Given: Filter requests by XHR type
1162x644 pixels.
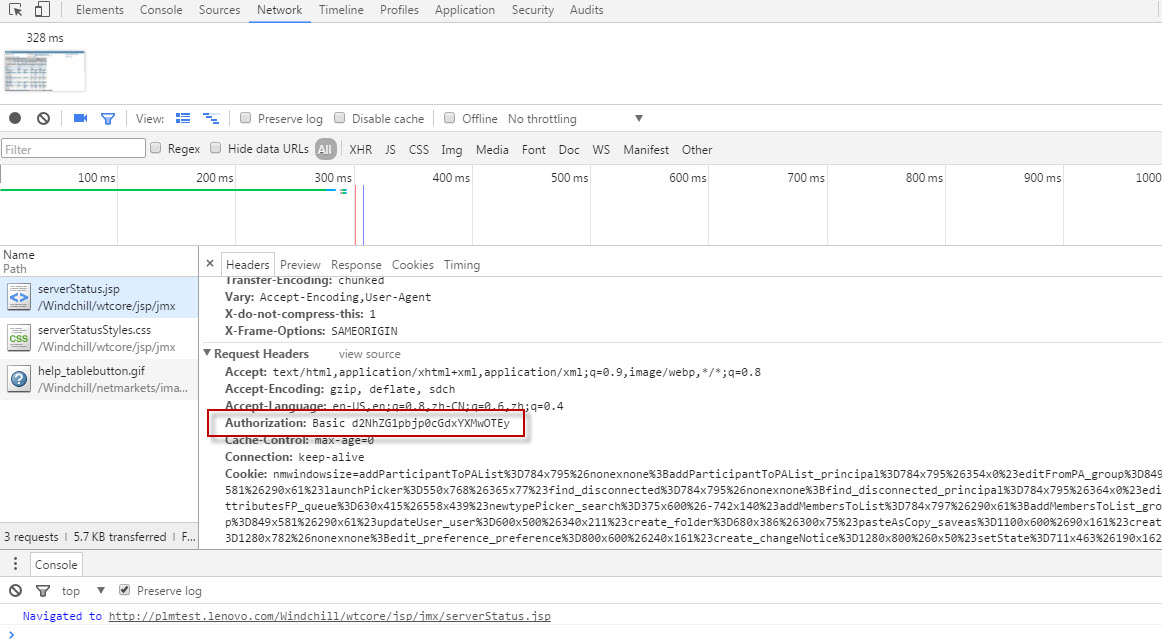Looking at the screenshot, I should click(x=360, y=148).
